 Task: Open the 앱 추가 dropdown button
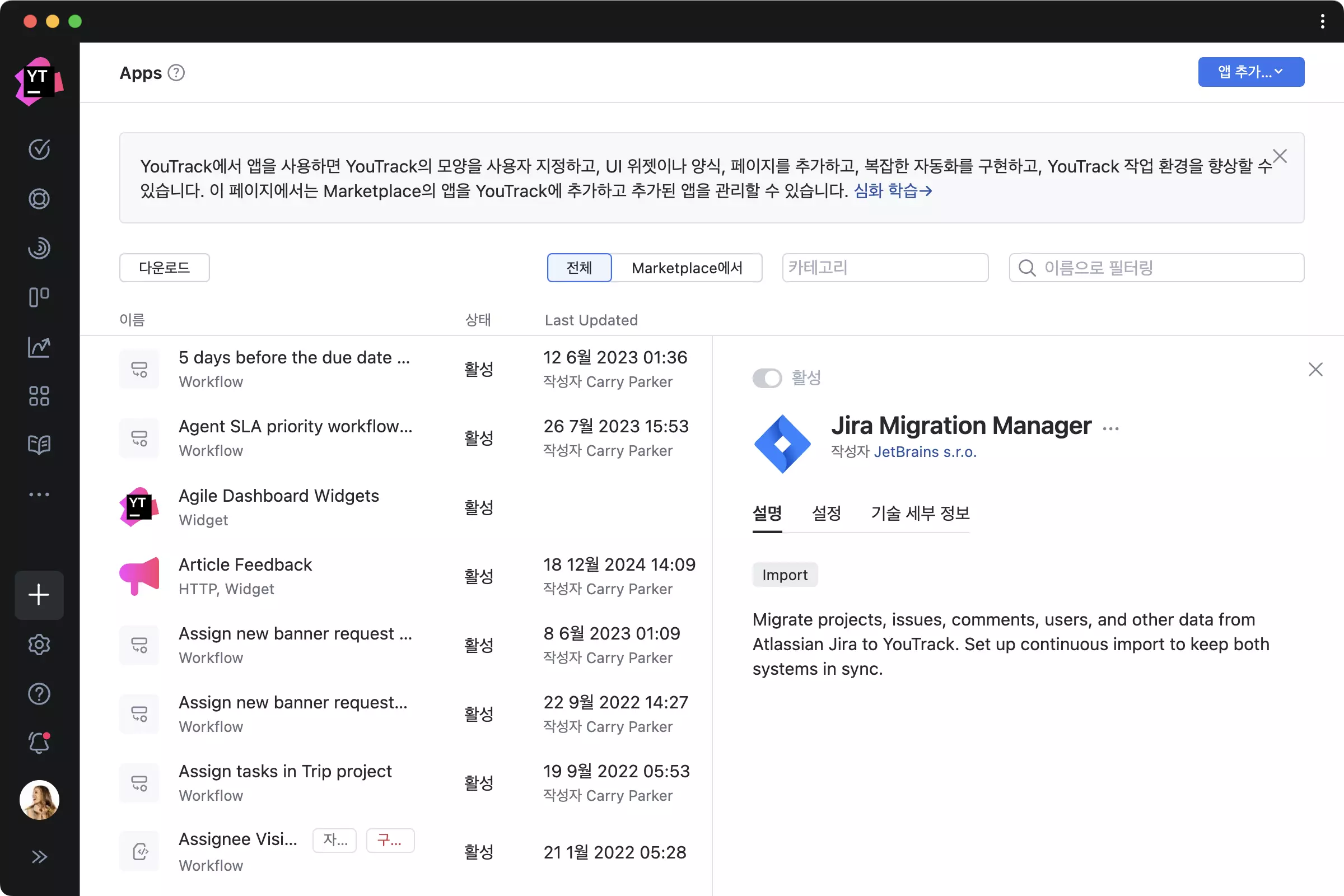[1250, 72]
